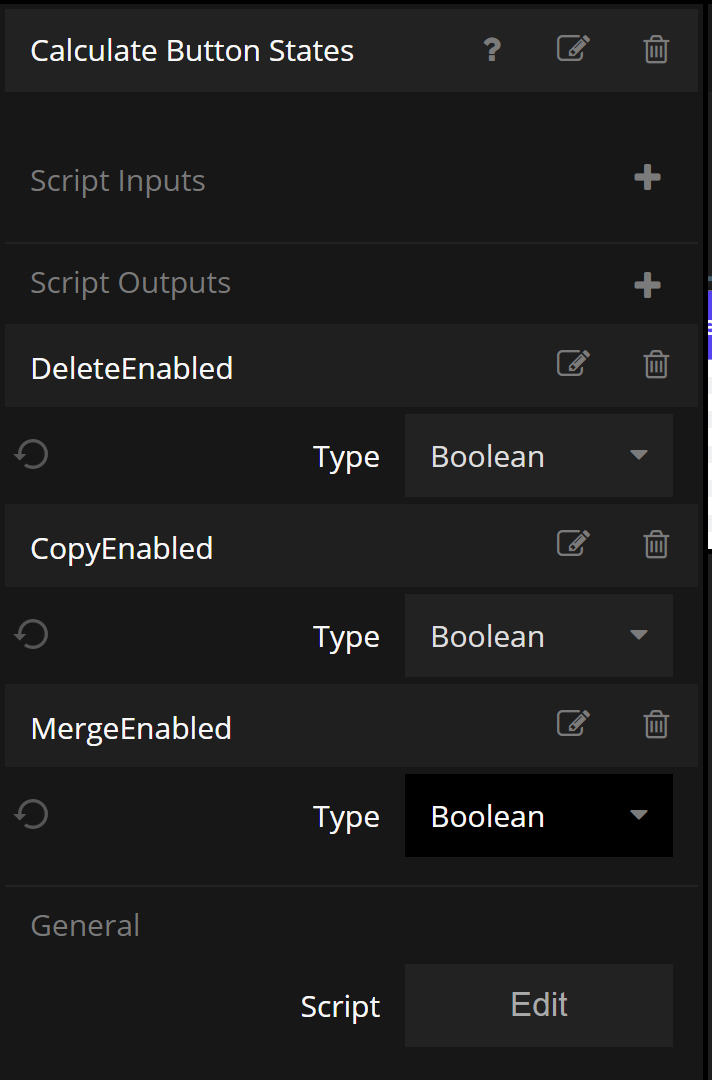Viewport: 712px width, 1080px height.
Task: Select the General section header
Action: pos(85,925)
